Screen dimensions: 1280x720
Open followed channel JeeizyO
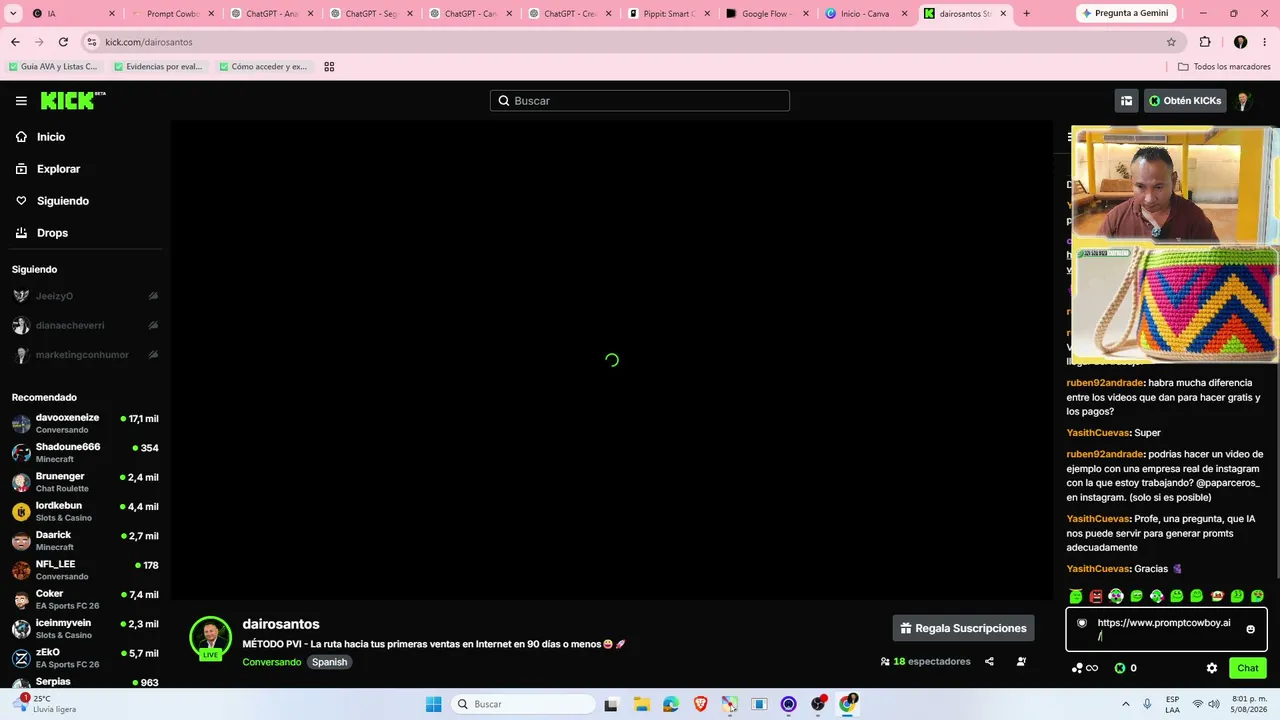click(x=85, y=296)
